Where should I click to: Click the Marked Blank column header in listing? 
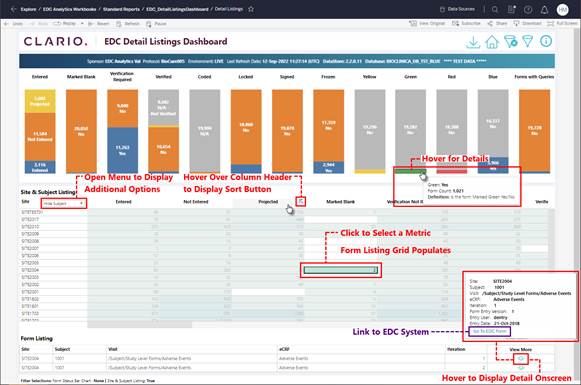click(x=341, y=202)
